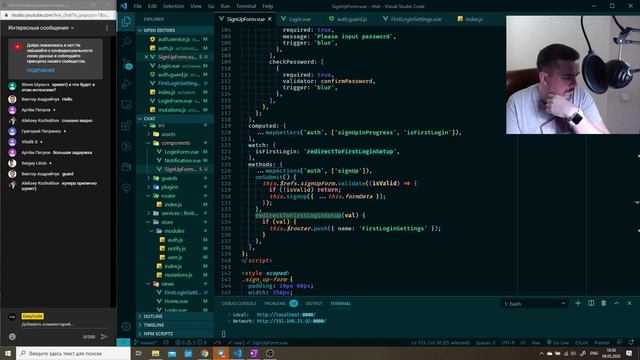Split the terminal panel
The width and height of the screenshot is (640, 360).
click(591, 303)
